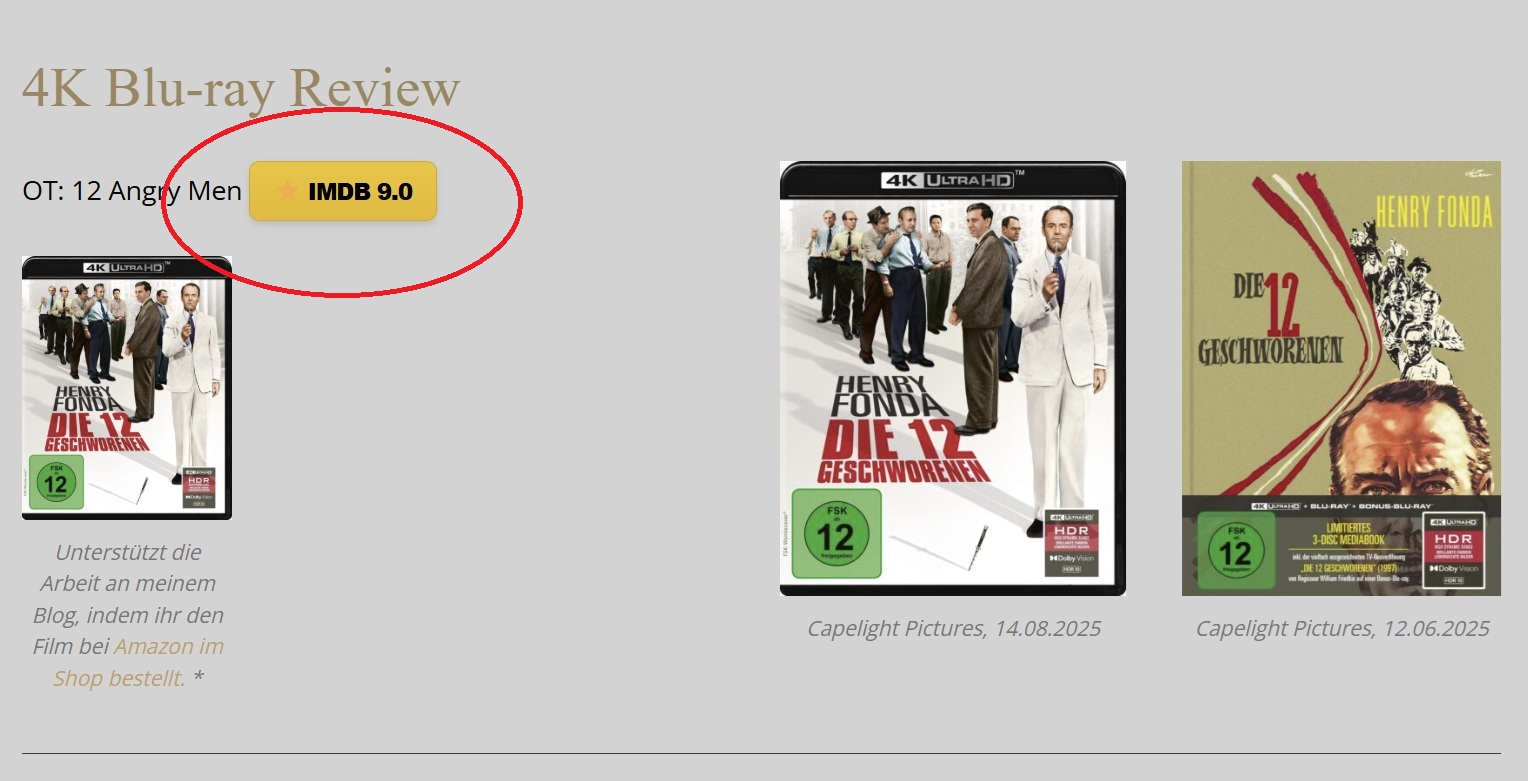Click the FSK 12 badge on the mediabook cover

(x=1235, y=550)
